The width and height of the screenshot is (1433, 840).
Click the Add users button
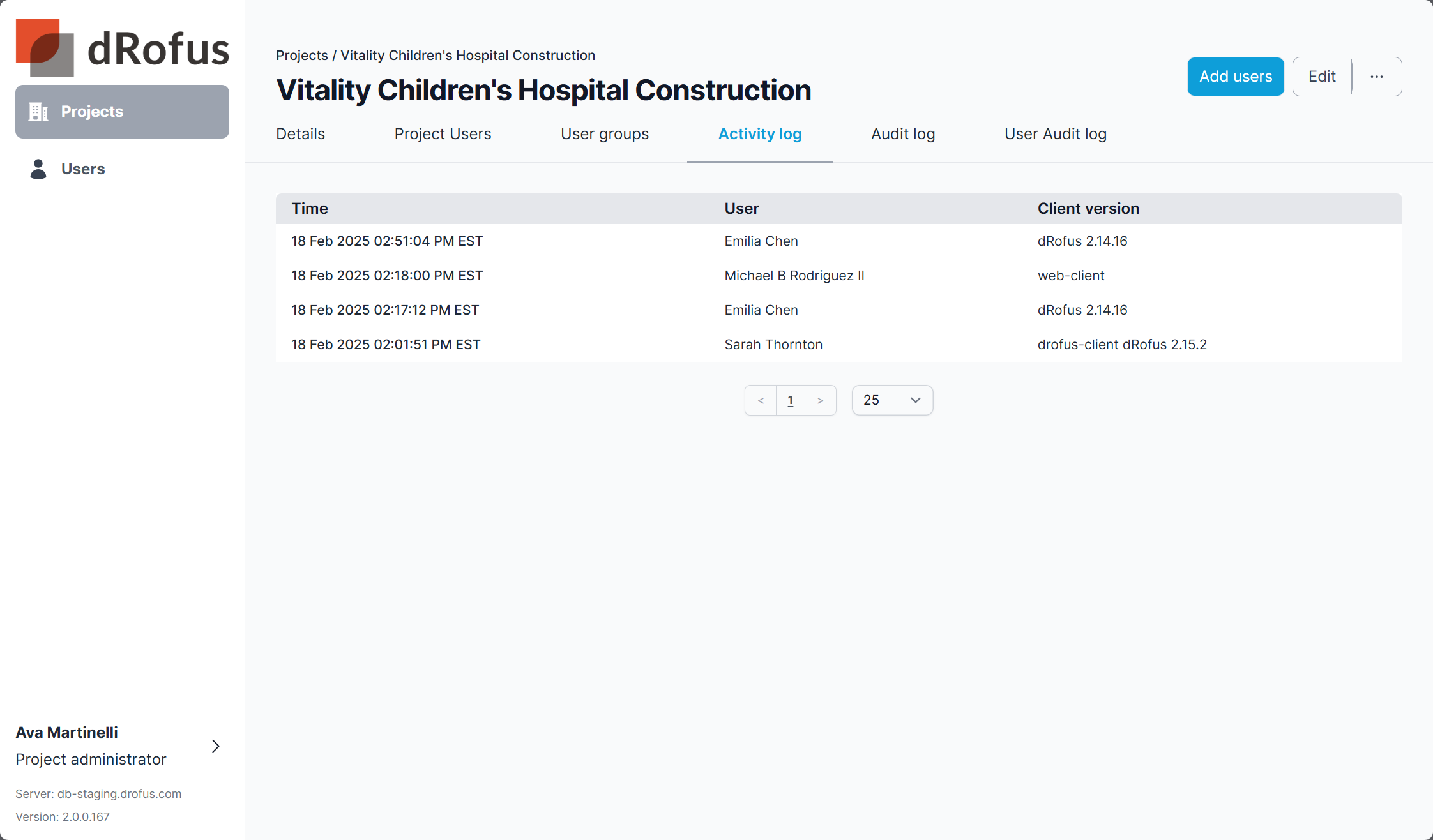(1236, 77)
